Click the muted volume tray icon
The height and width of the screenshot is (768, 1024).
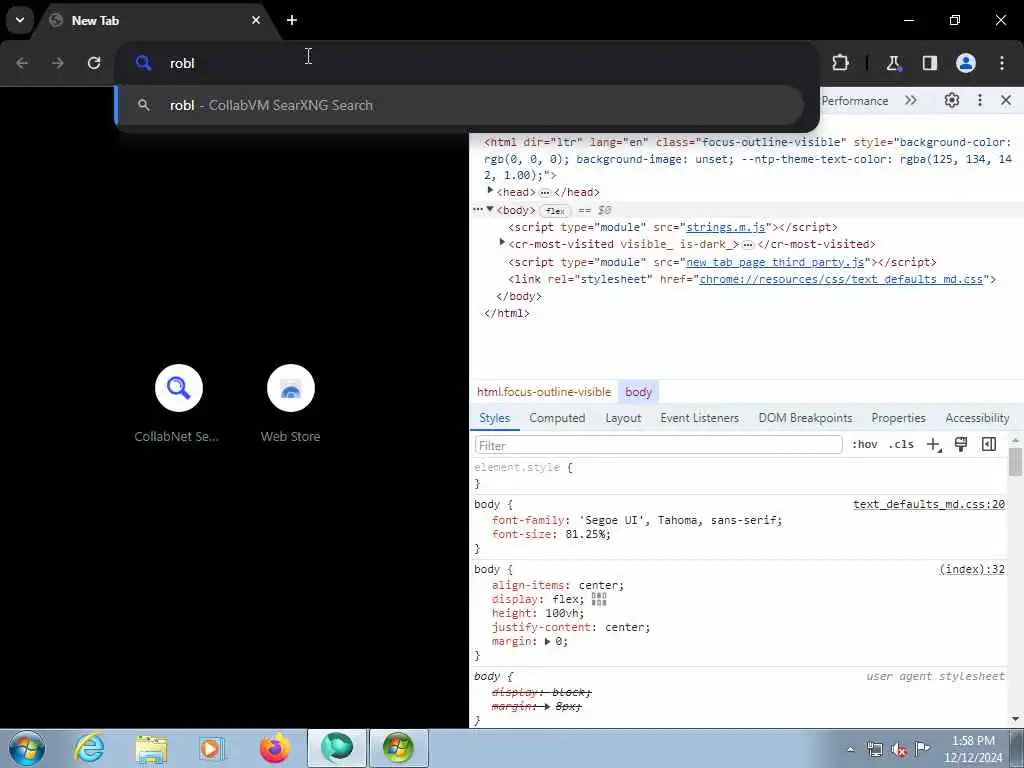899,750
